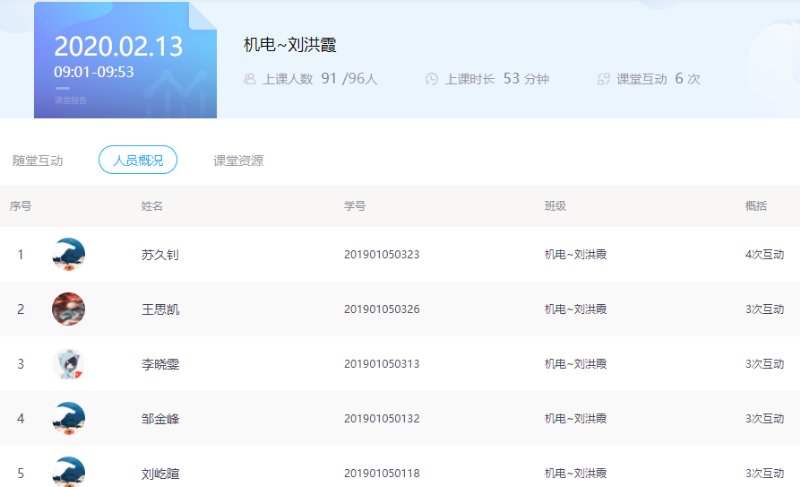Click the 2020.02.13 class report card

tap(125, 60)
